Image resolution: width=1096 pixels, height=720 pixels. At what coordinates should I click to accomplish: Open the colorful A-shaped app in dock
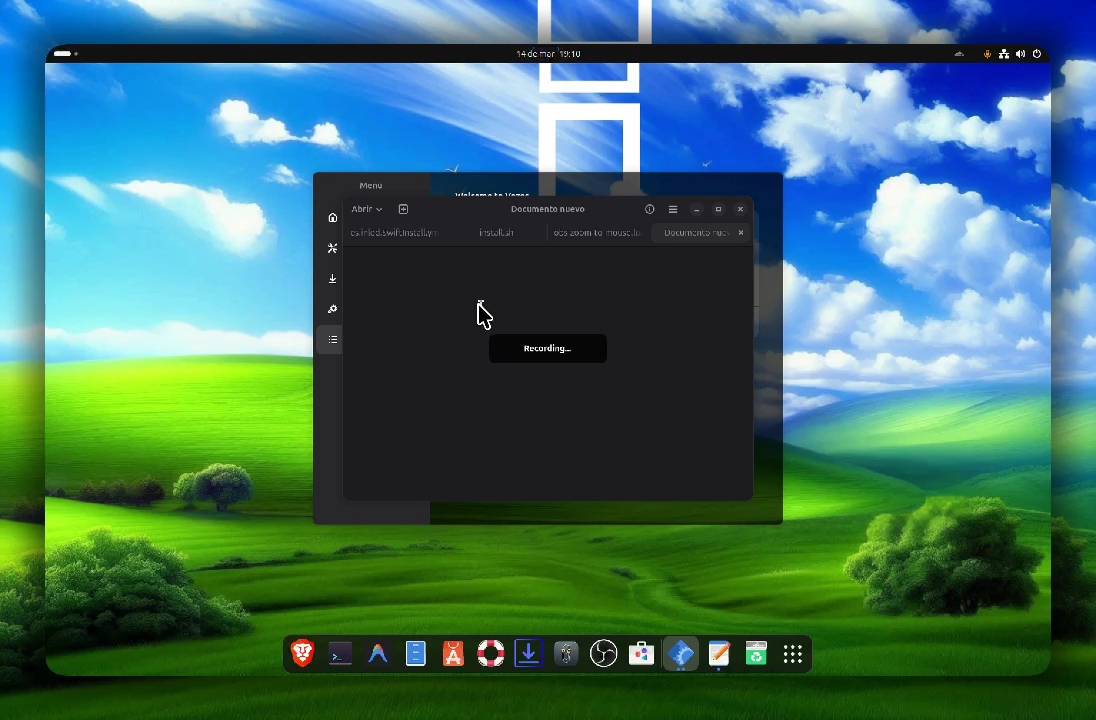coord(378,654)
